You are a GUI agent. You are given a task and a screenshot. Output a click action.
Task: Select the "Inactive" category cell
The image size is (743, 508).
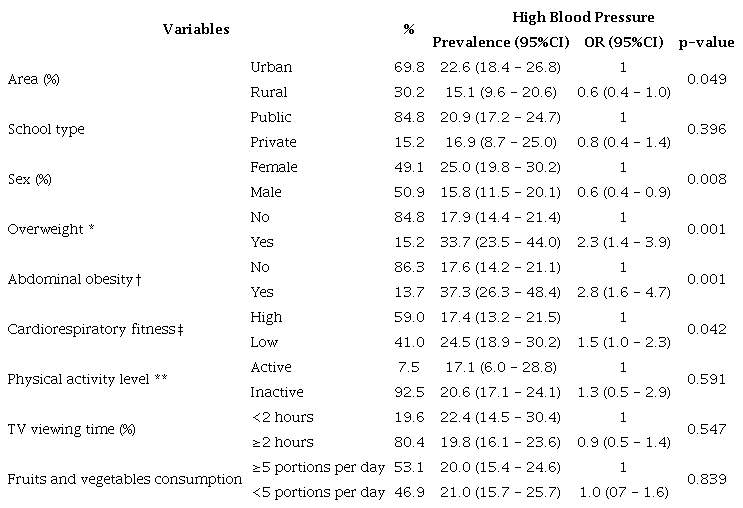click(277, 392)
